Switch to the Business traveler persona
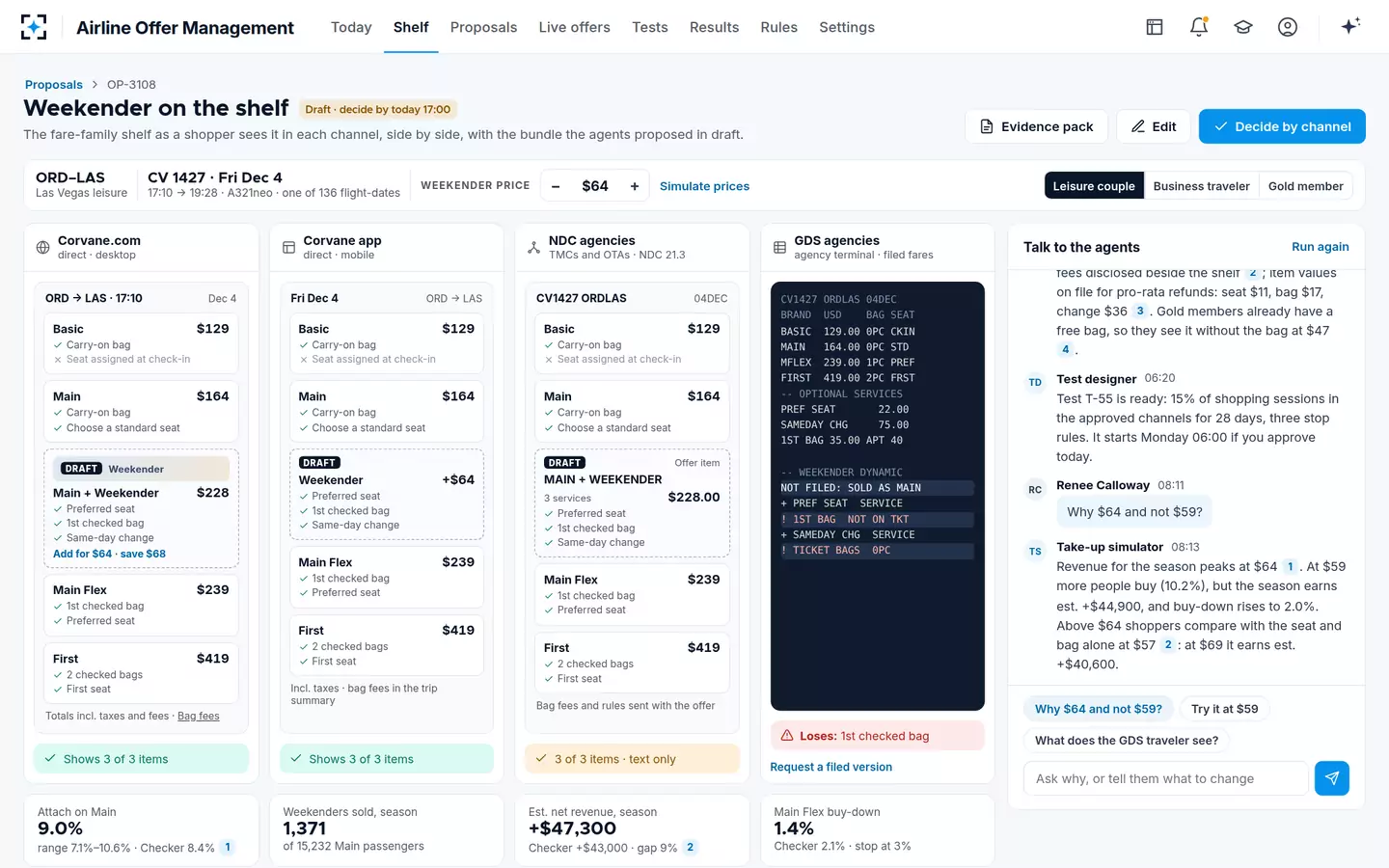The height and width of the screenshot is (868, 1389). tap(1201, 186)
